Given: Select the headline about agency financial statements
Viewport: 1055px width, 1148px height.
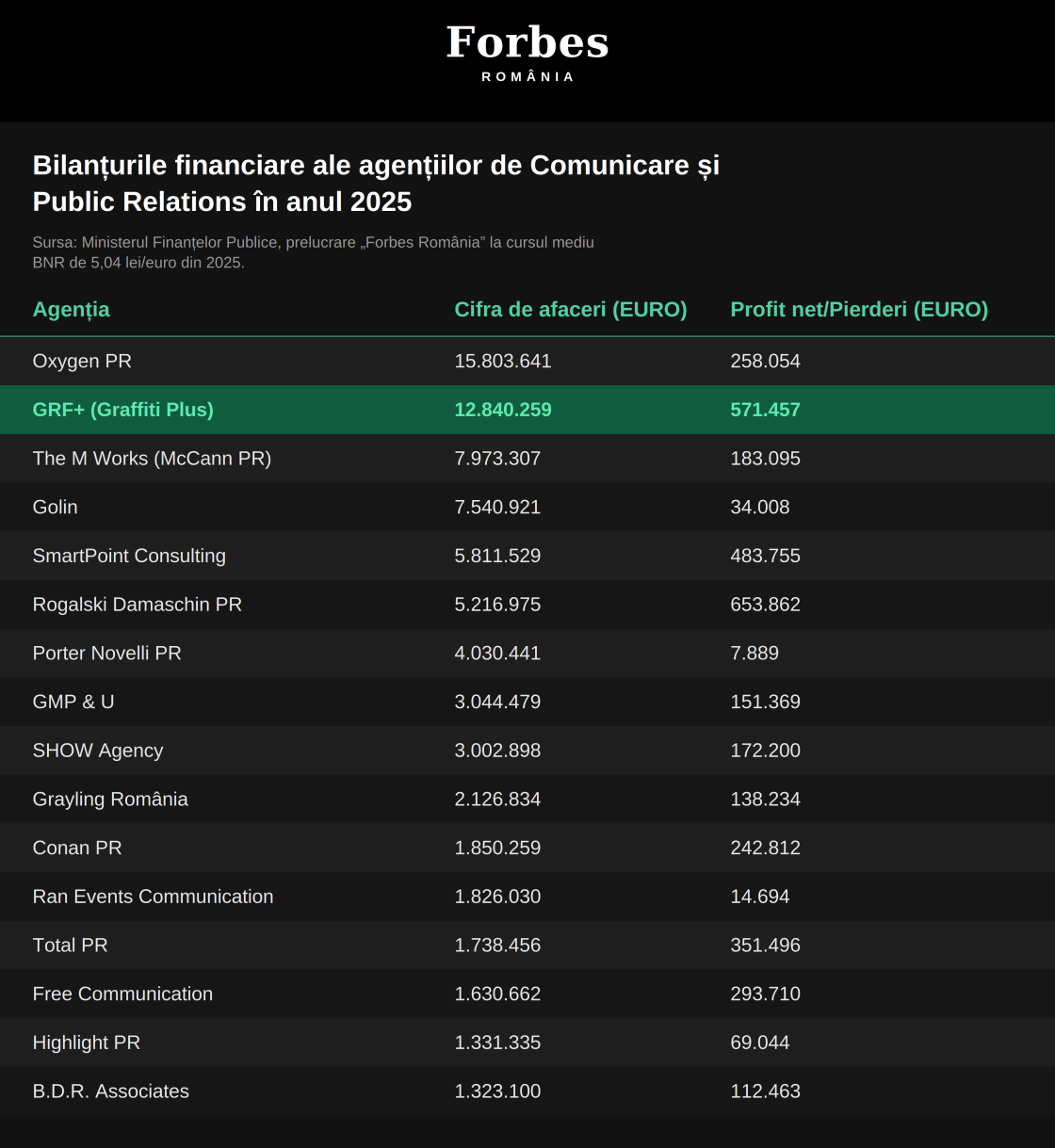Looking at the screenshot, I should (376, 184).
